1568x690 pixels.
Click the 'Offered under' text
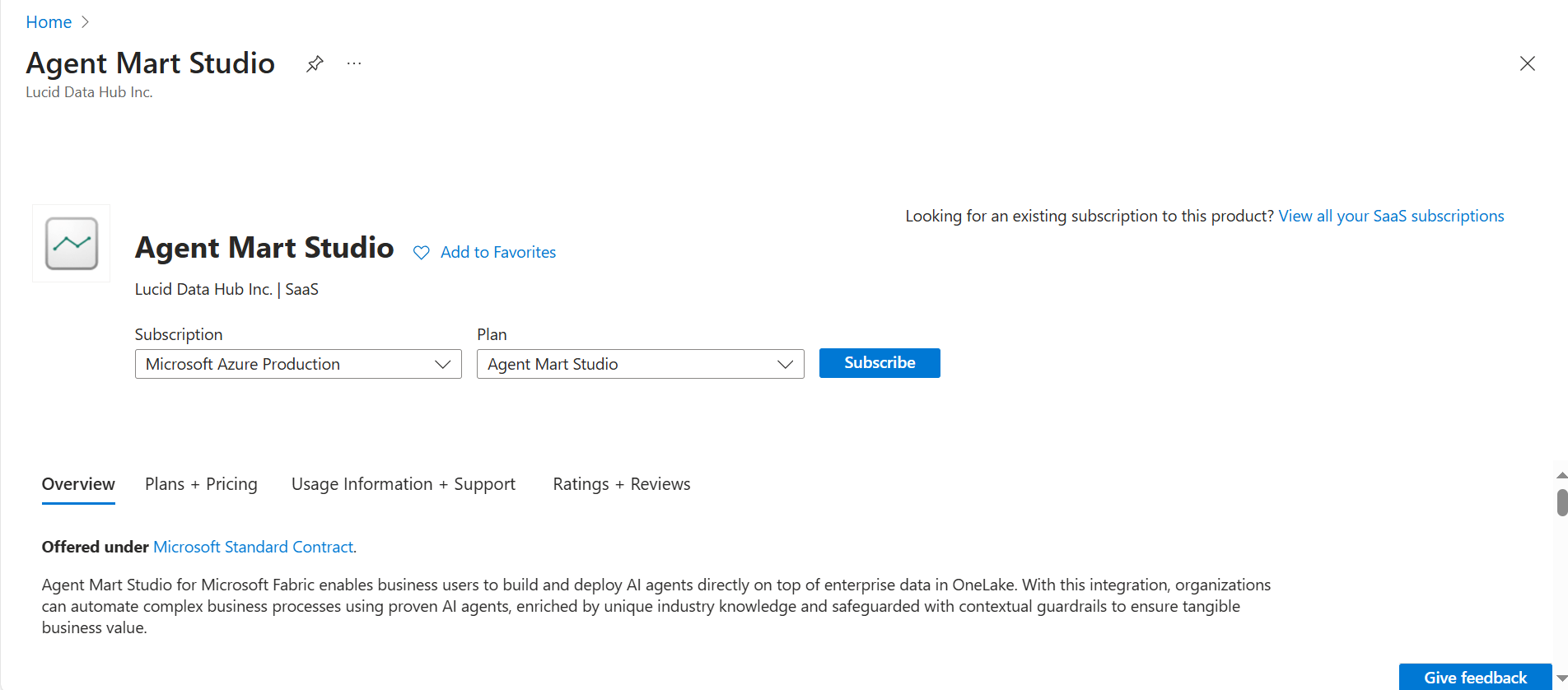tap(95, 547)
